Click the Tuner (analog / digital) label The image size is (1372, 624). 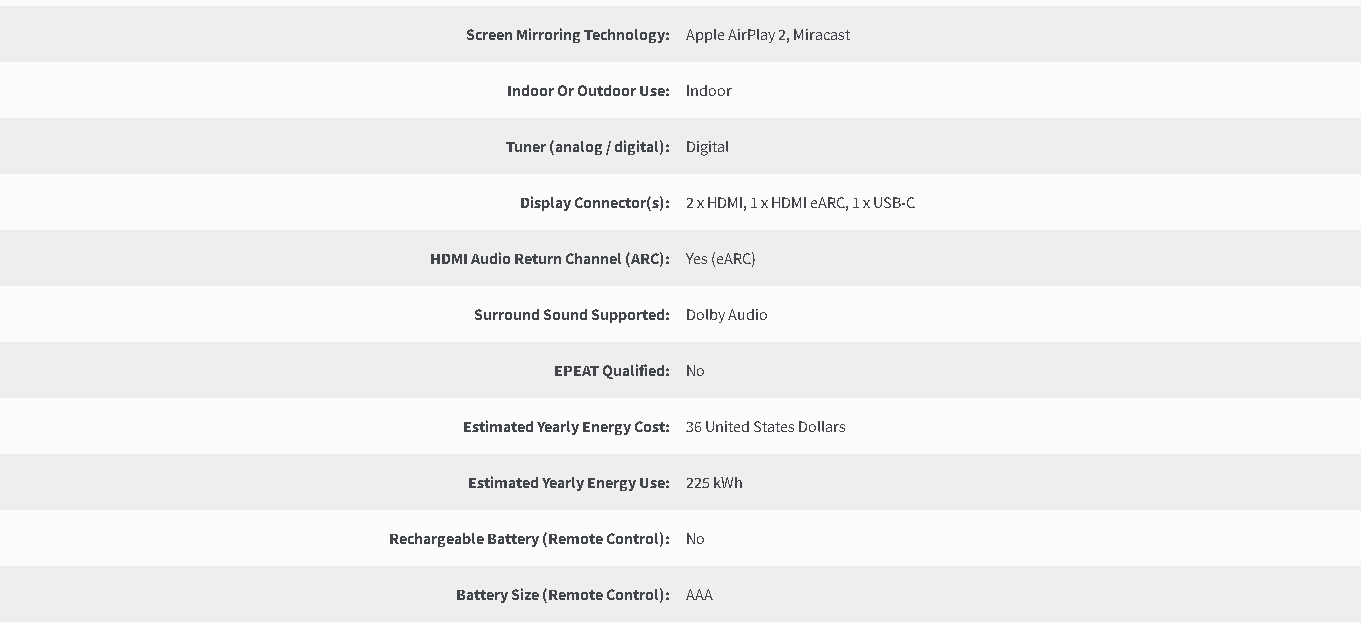point(588,147)
